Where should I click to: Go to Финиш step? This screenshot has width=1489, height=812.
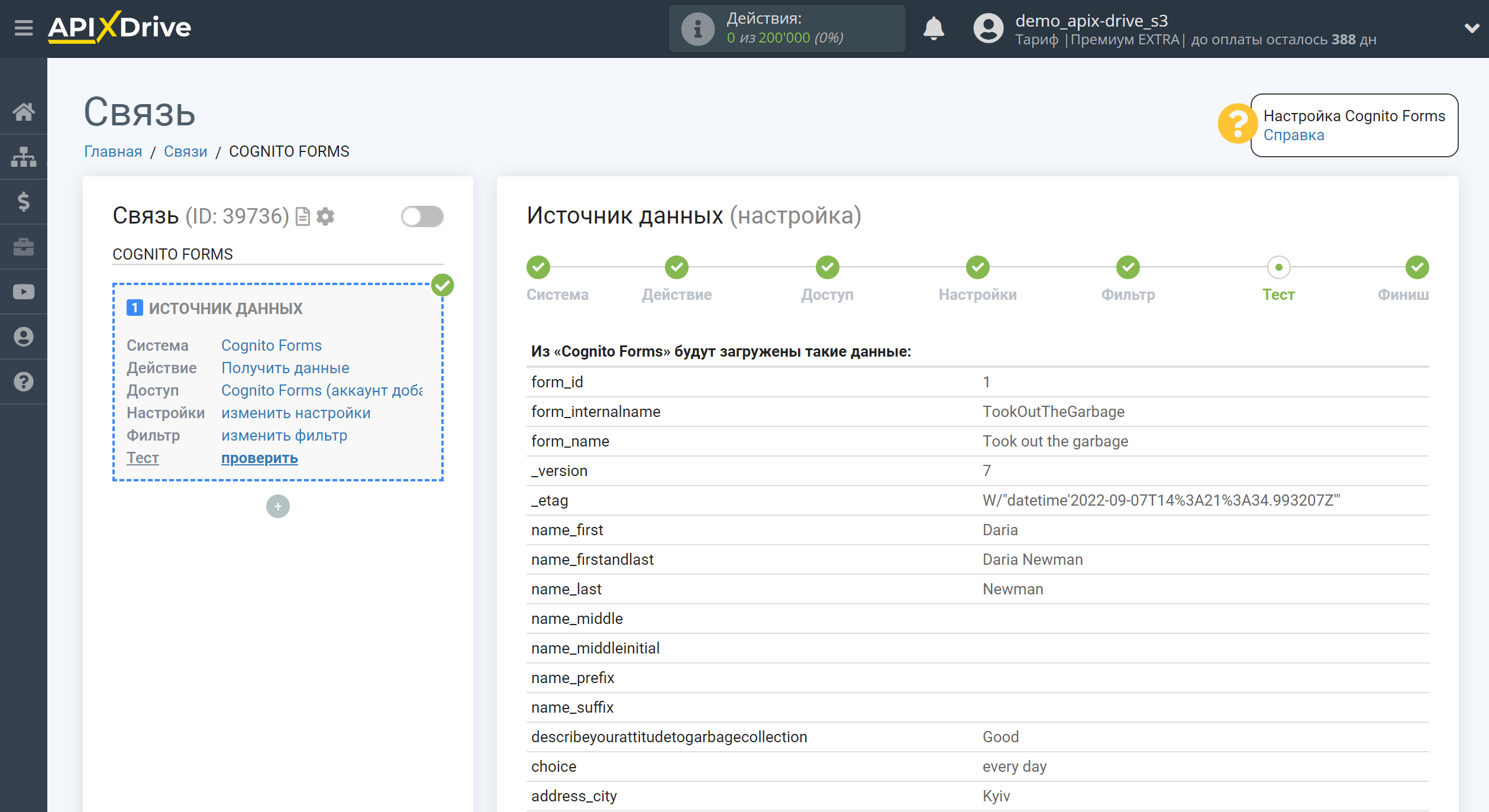click(1417, 267)
